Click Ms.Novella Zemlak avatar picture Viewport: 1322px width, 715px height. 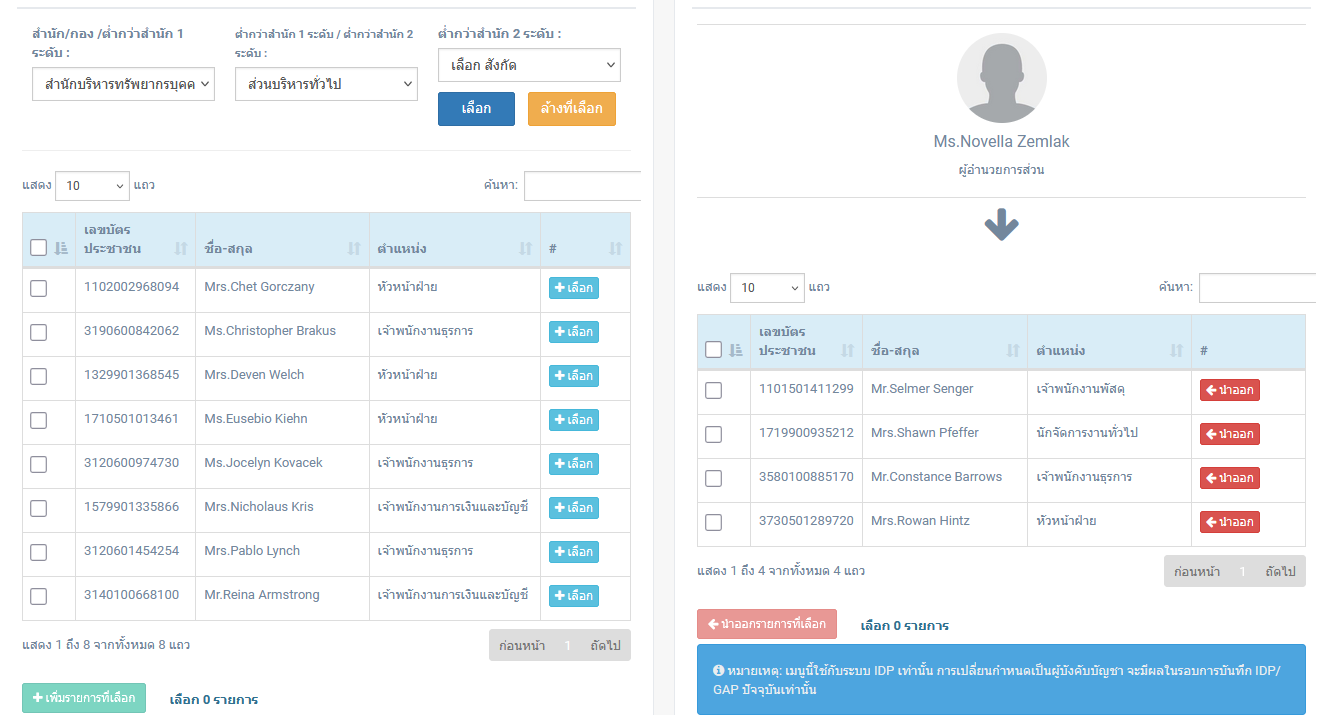tap(1002, 79)
